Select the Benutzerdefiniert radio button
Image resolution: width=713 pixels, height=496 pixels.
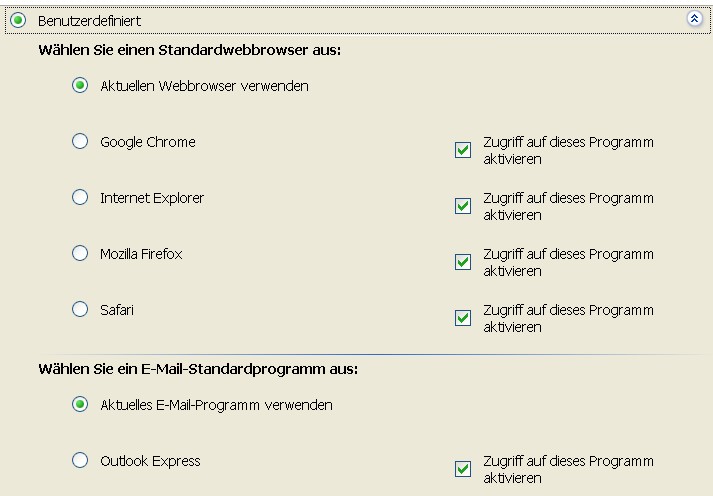point(18,20)
